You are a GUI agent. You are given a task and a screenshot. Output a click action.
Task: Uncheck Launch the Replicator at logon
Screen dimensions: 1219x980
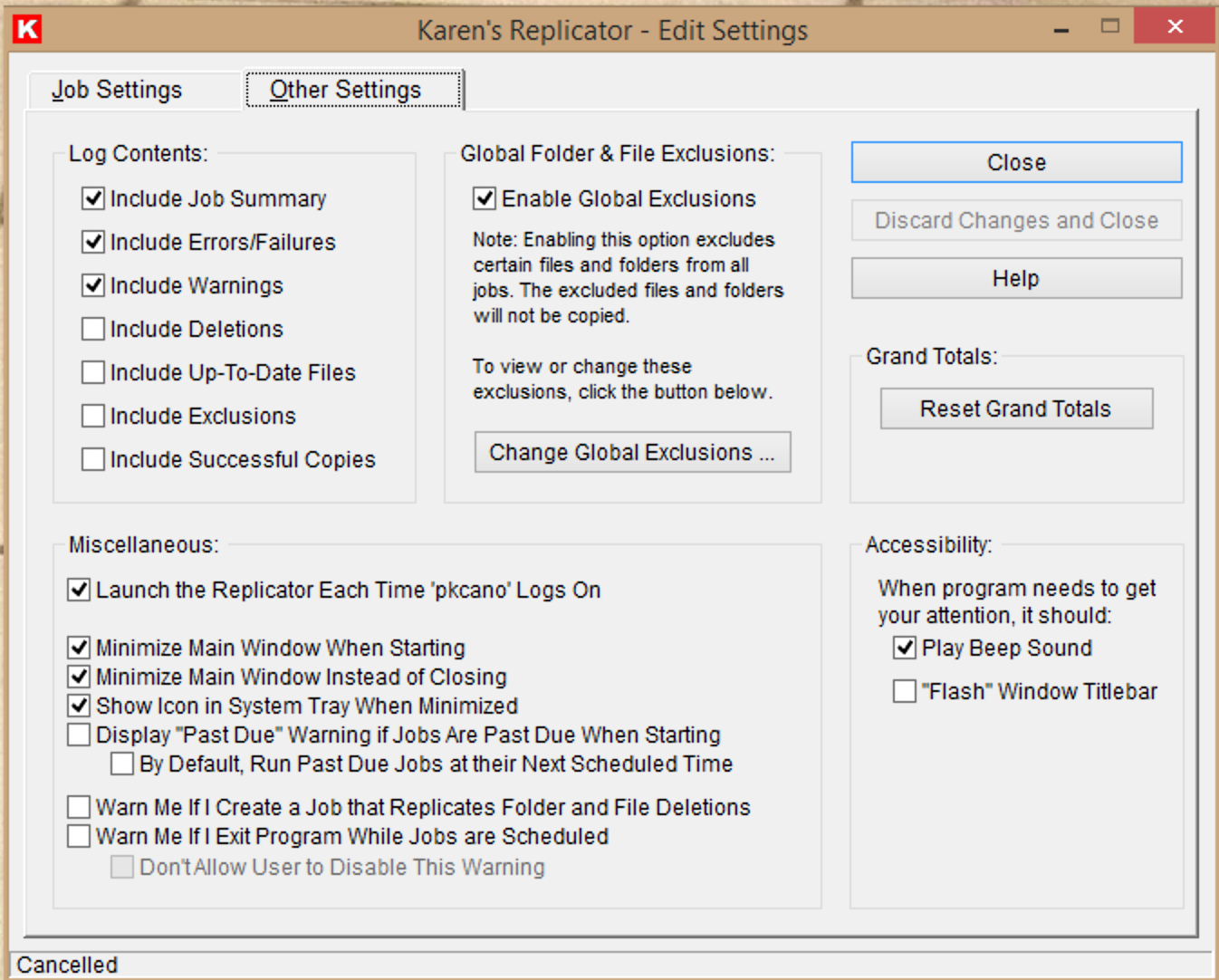click(79, 590)
